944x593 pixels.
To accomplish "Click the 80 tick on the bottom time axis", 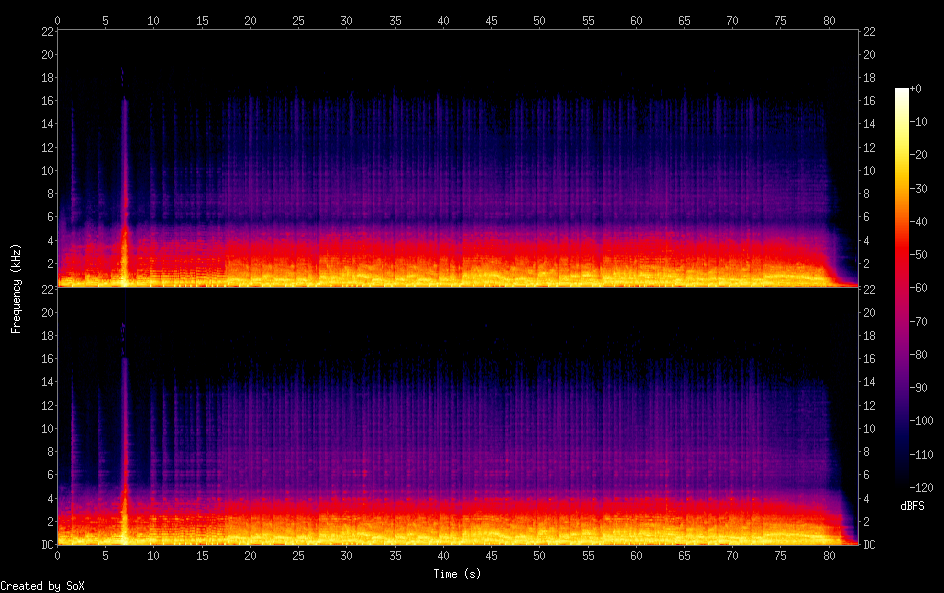I will coord(829,555).
